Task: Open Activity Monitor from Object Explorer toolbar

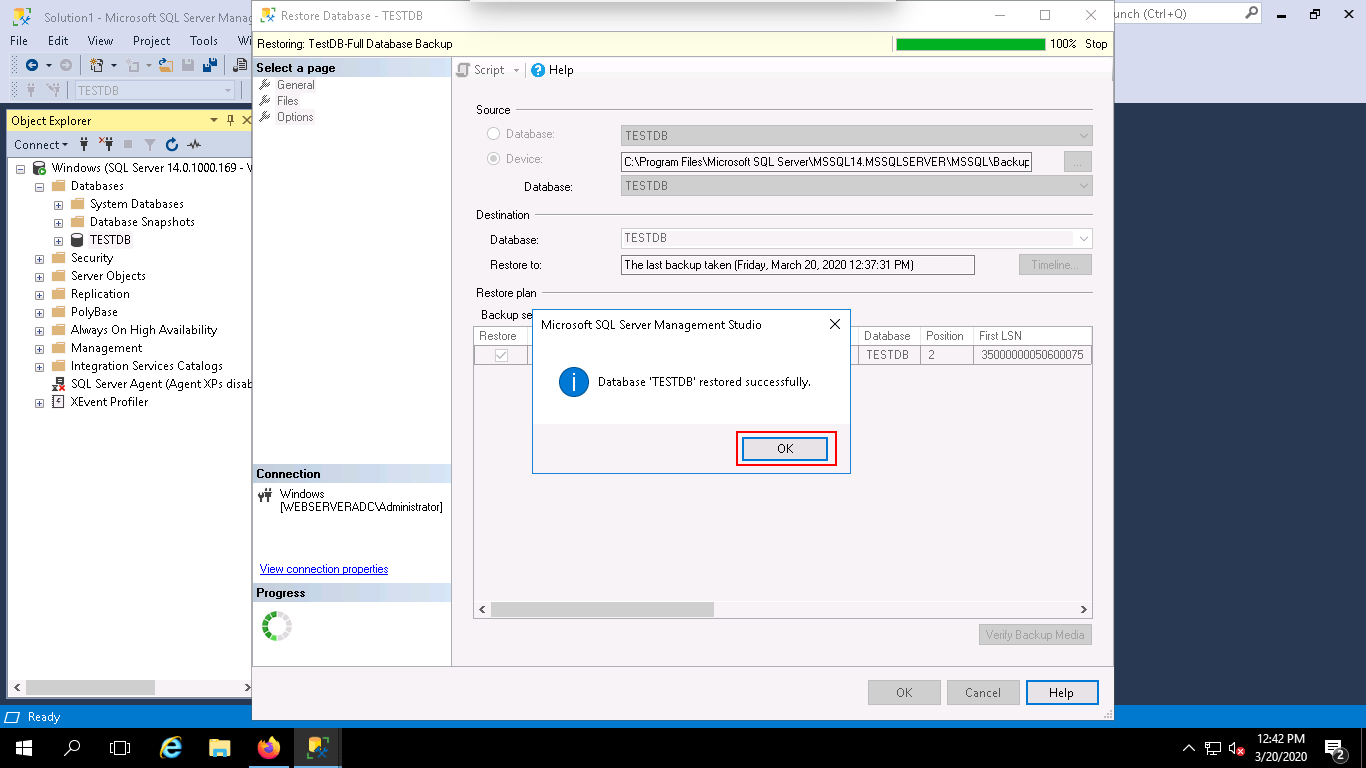Action: click(x=195, y=145)
